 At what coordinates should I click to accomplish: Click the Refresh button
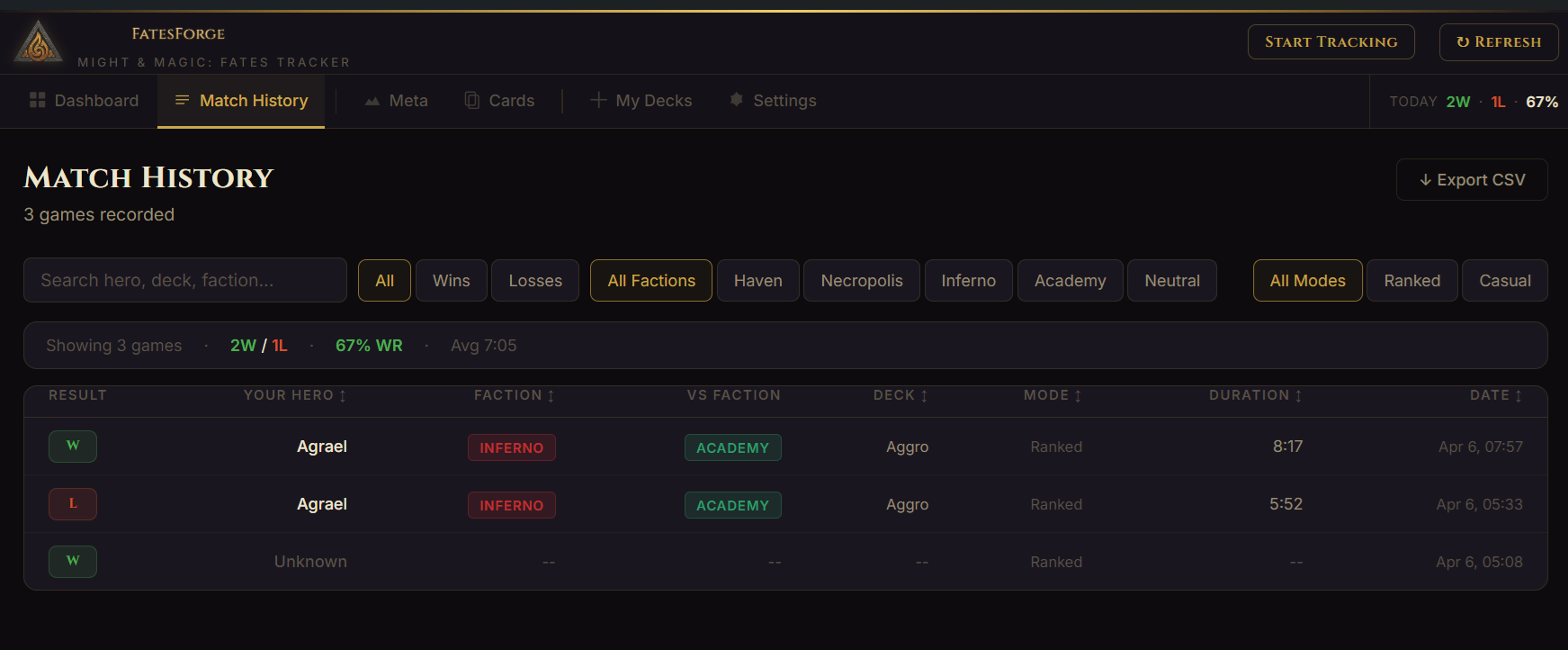click(1499, 41)
